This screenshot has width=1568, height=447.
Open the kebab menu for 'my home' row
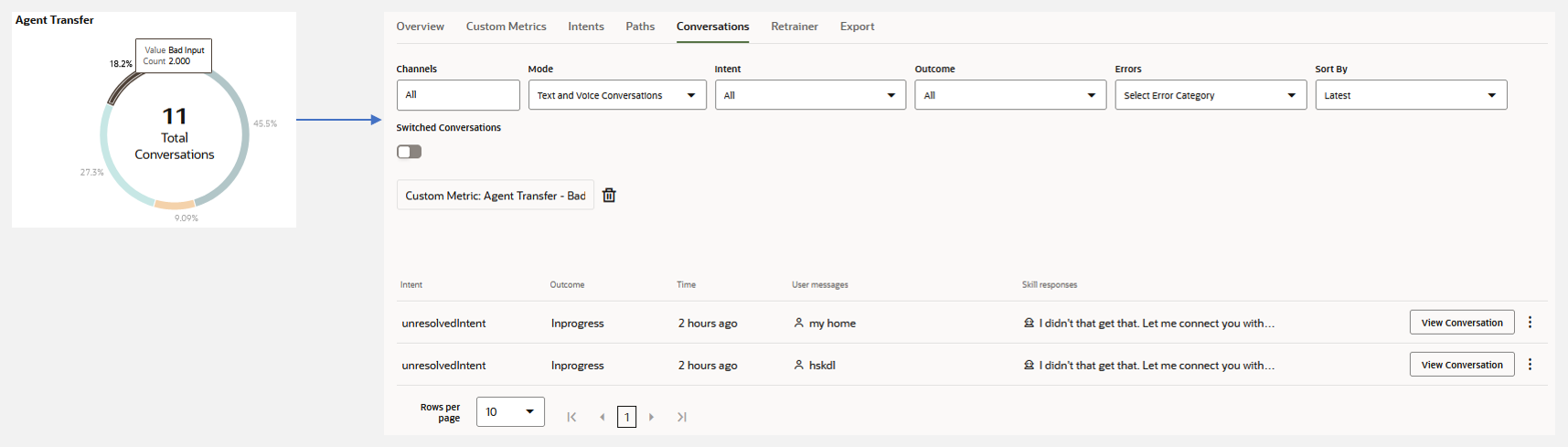1530,323
